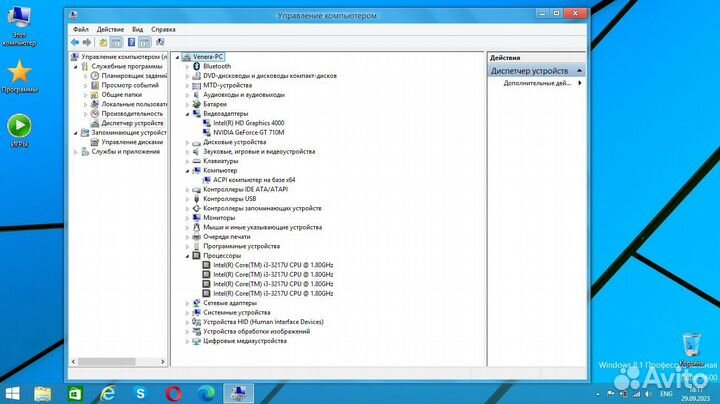Open the Файл menu
Viewport: 720px width, 404px height.
(x=81, y=29)
